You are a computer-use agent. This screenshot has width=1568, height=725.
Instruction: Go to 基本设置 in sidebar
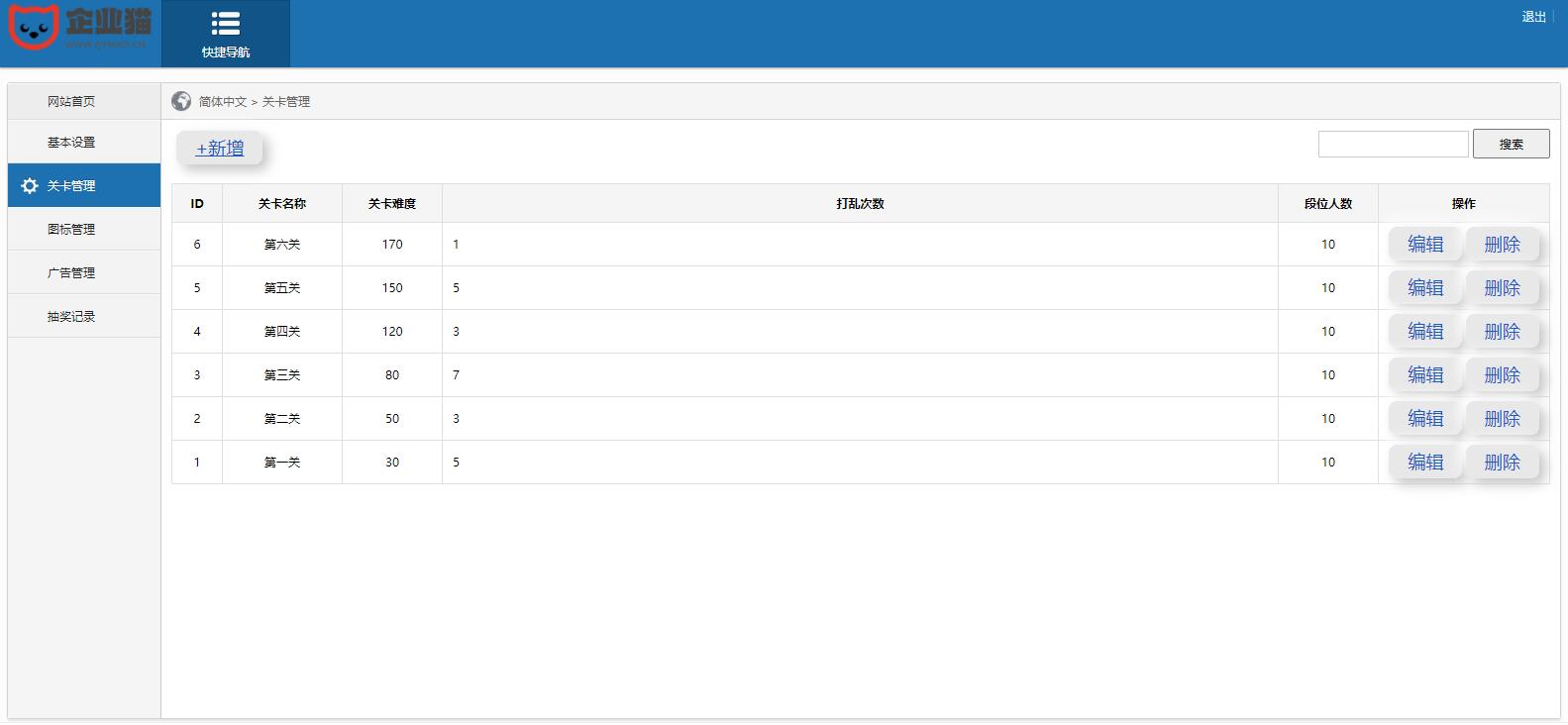click(71, 143)
